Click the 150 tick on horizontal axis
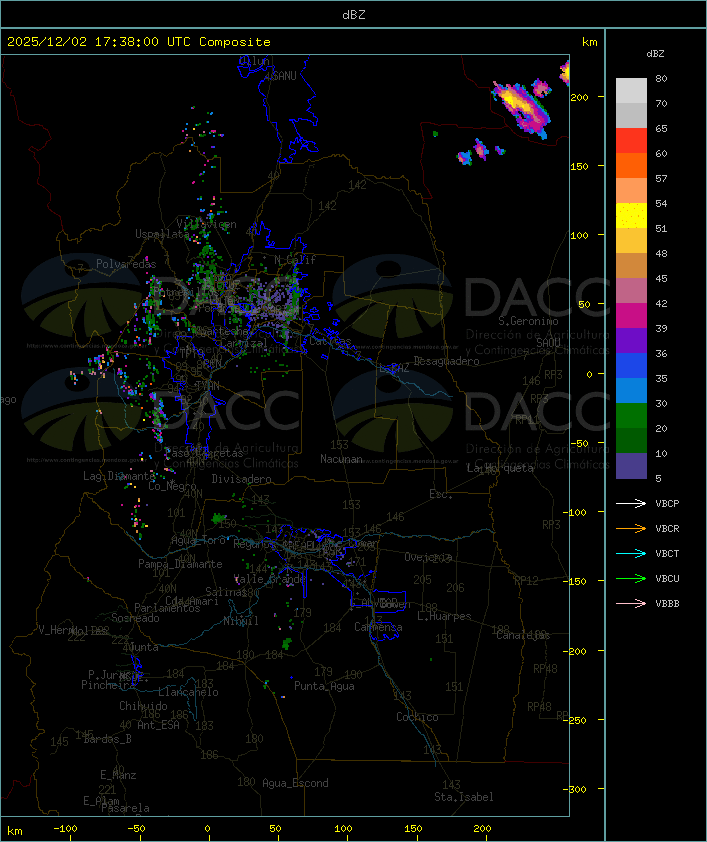This screenshot has height=842, width=707. coord(413,829)
